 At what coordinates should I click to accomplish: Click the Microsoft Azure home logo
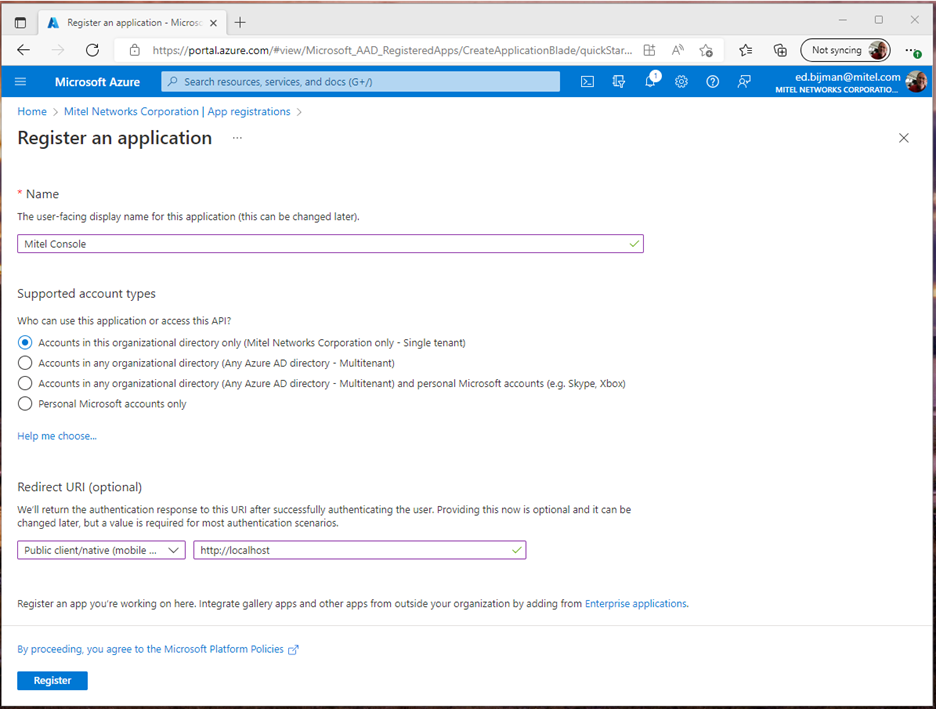[97, 82]
